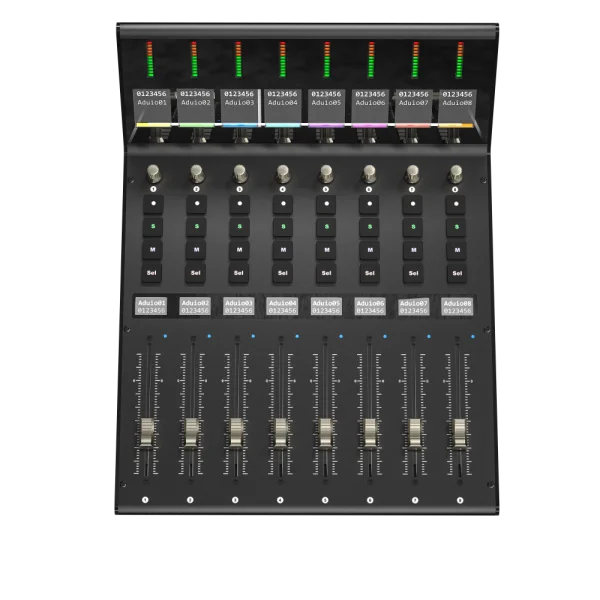Arm record button on channel 1
Screen dimensions: 600x600
[153, 204]
